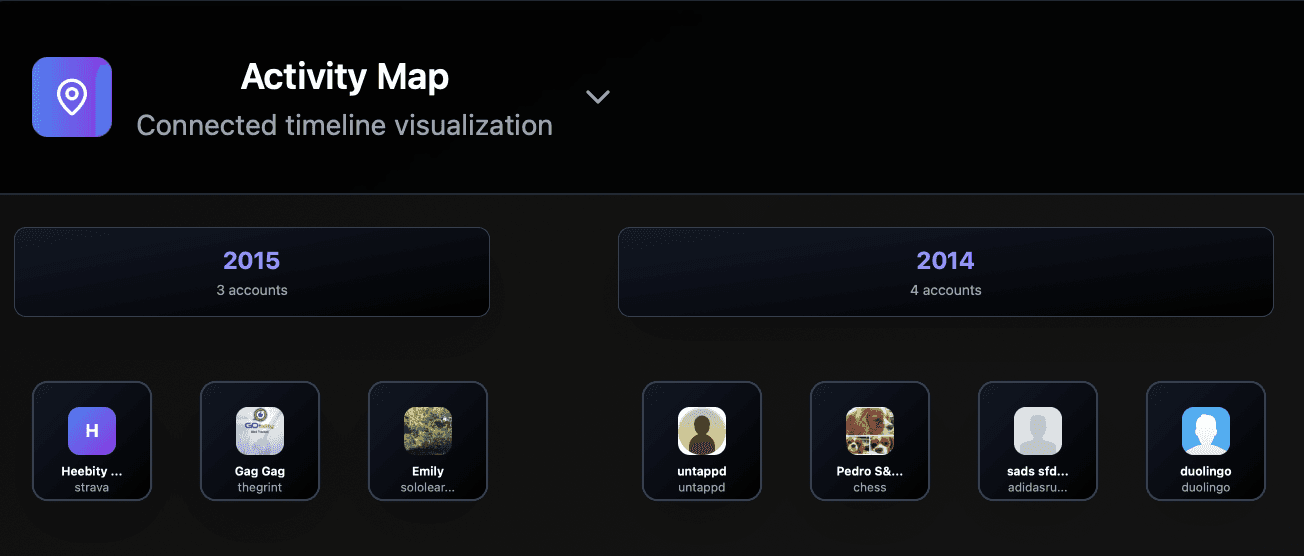Open the Gag Gag thegrint account card
The height and width of the screenshot is (556, 1304).
click(x=260, y=440)
